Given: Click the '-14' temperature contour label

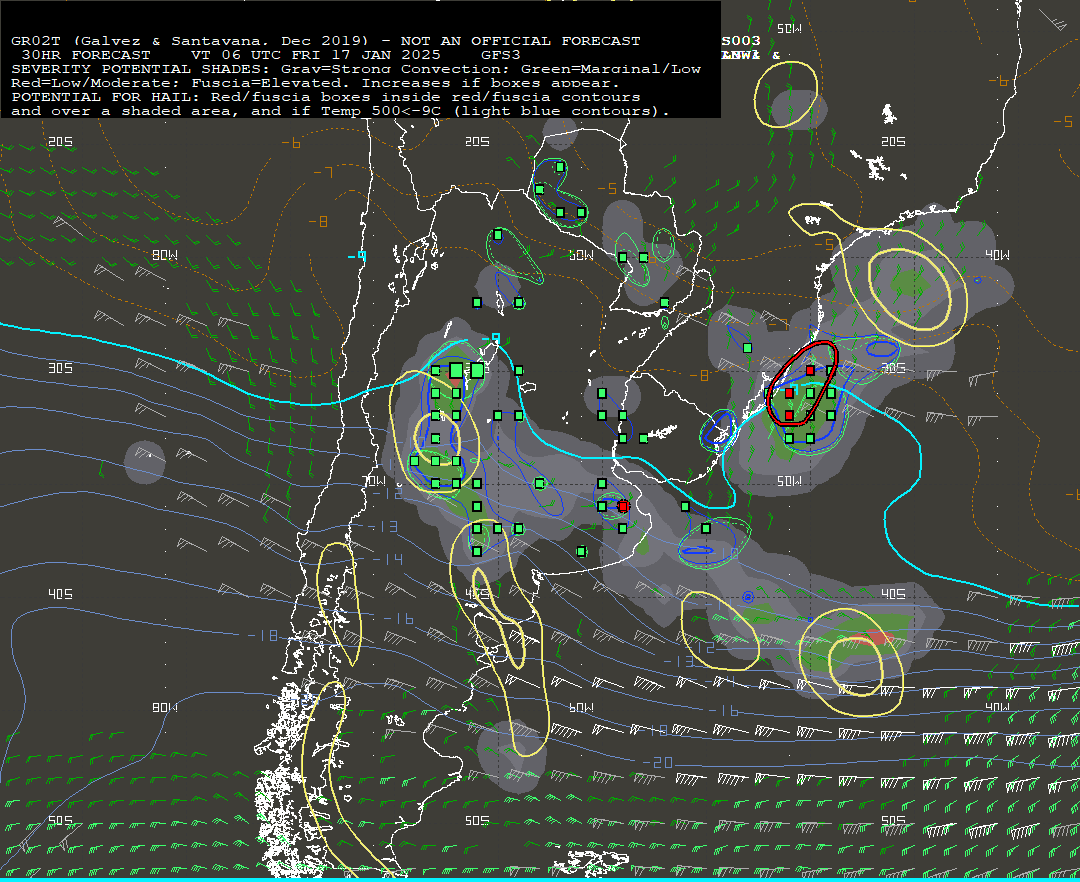Looking at the screenshot, I should (388, 559).
